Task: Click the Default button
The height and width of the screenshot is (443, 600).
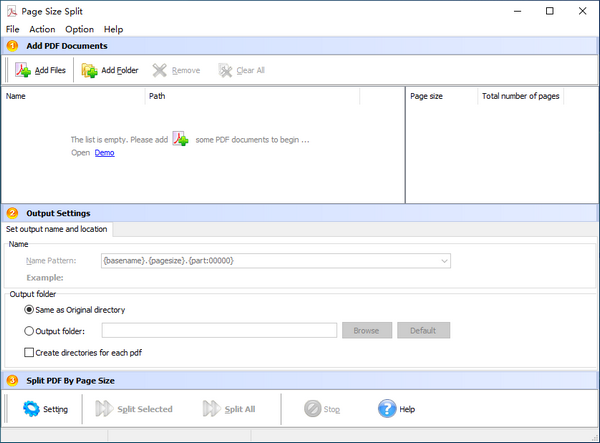Action: [423, 331]
